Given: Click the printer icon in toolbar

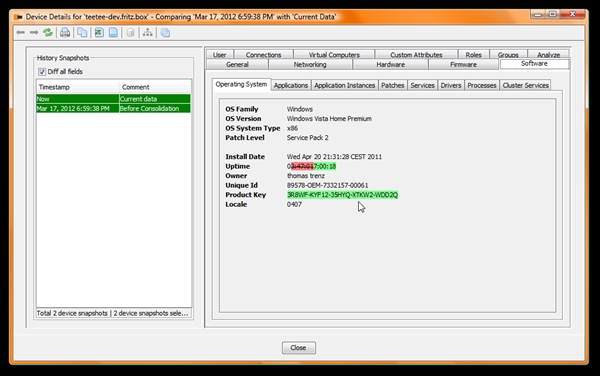Looking at the screenshot, I should tap(65, 33).
